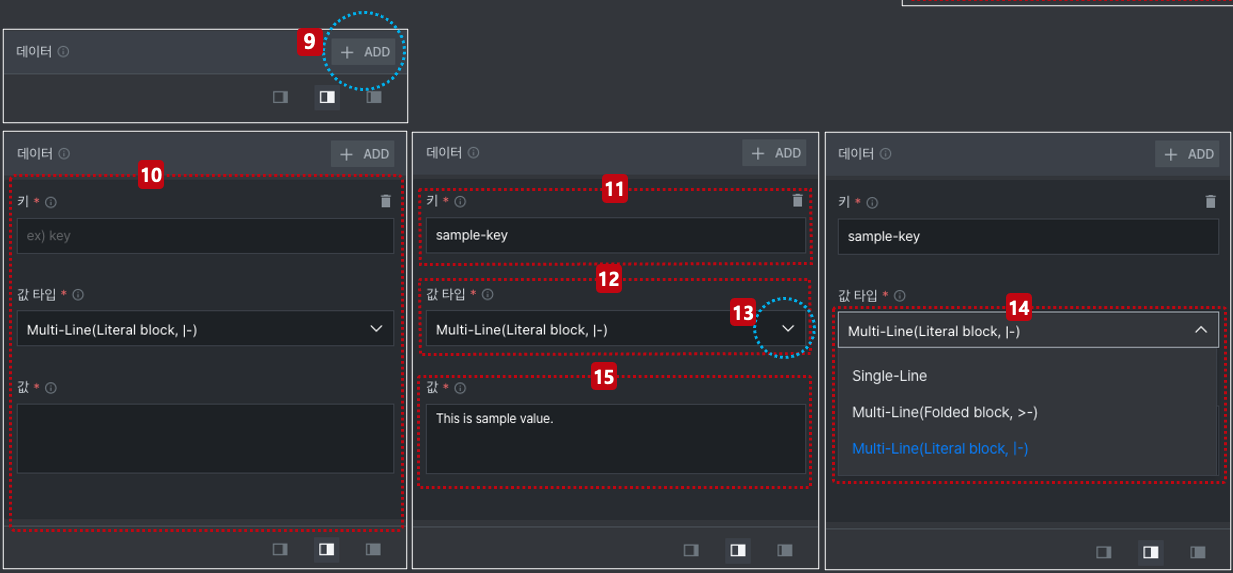
Task: Click 데이터 info icon in panel with sample value text
Action: (x=474, y=153)
